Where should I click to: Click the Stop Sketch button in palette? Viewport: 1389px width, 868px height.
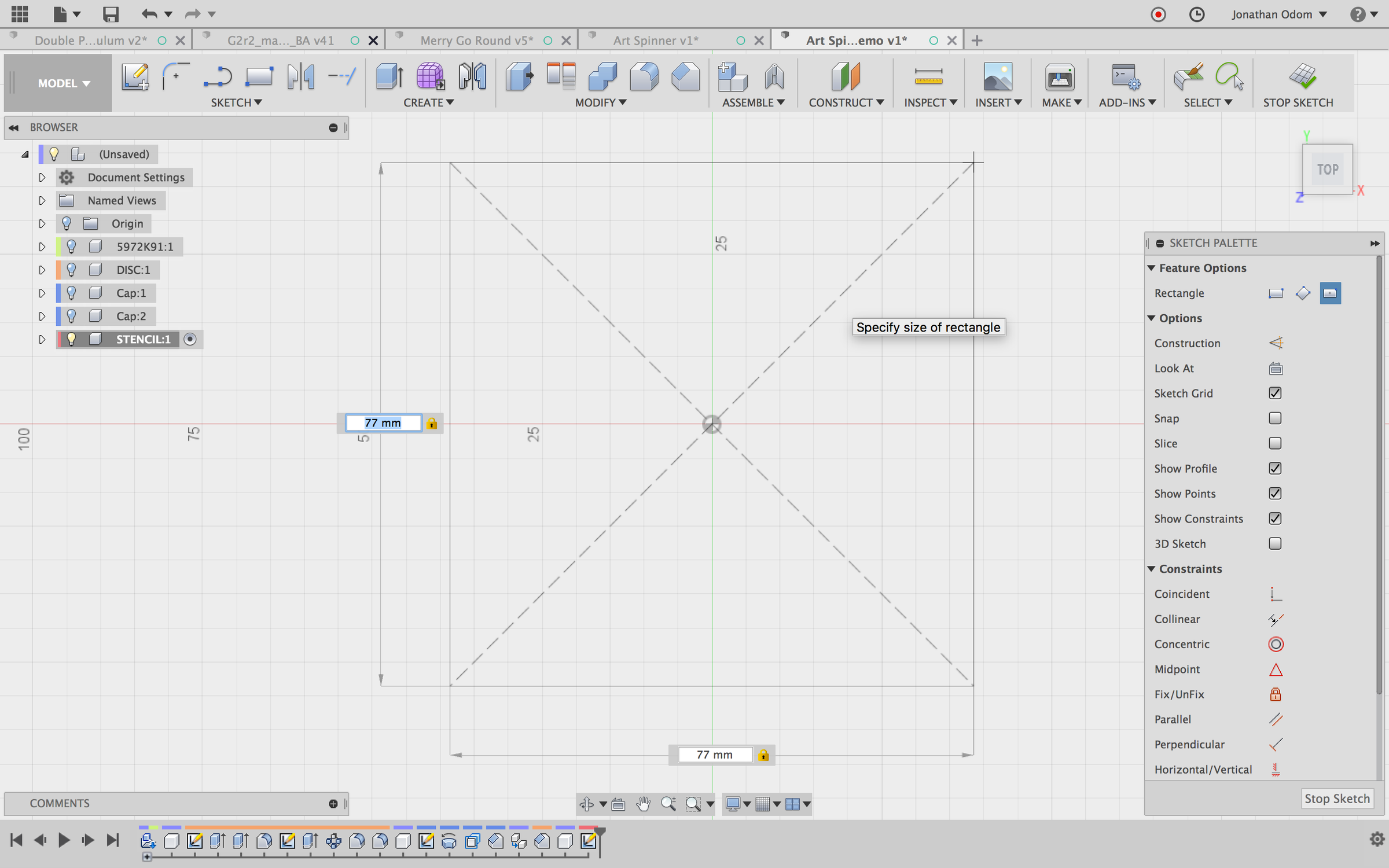1336,799
